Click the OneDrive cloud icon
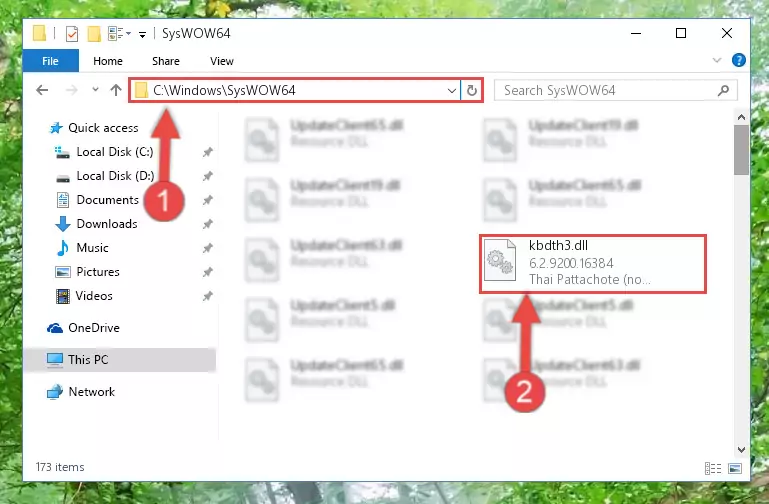The width and height of the screenshot is (769, 504). [55, 328]
